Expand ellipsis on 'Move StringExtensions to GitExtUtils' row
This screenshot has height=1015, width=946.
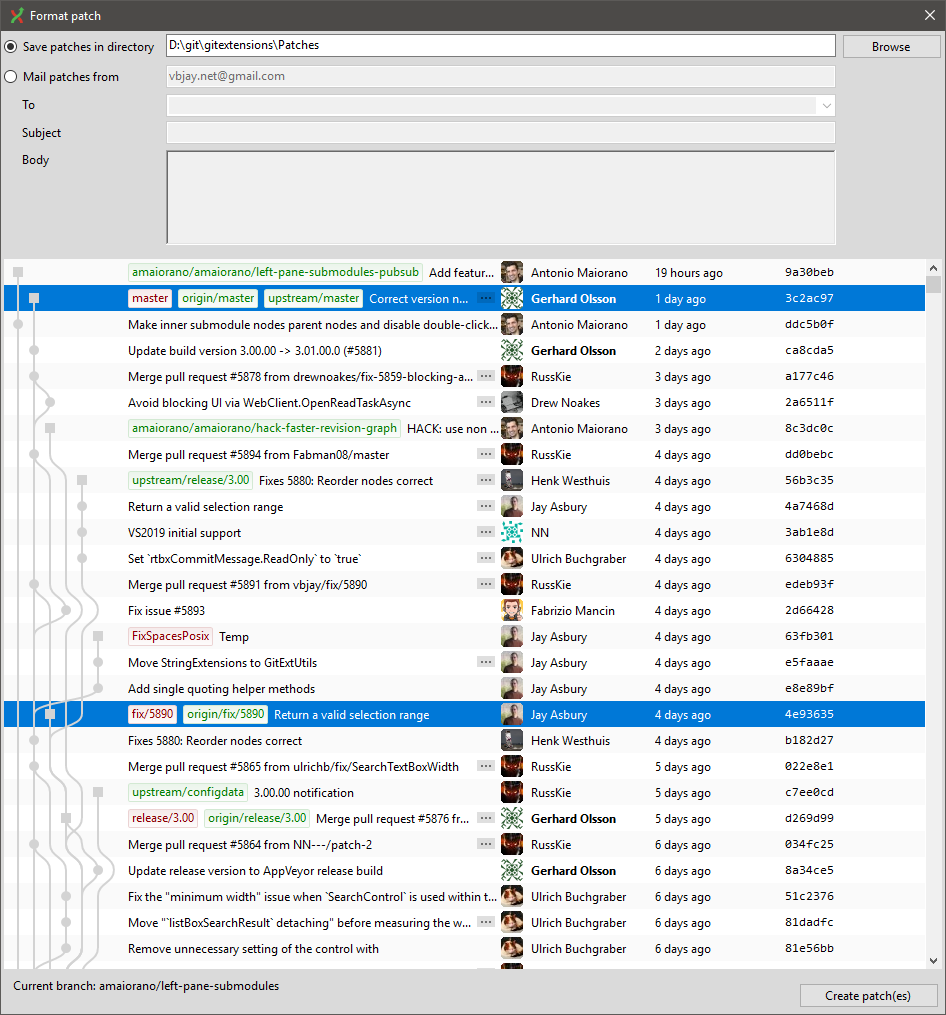486,662
